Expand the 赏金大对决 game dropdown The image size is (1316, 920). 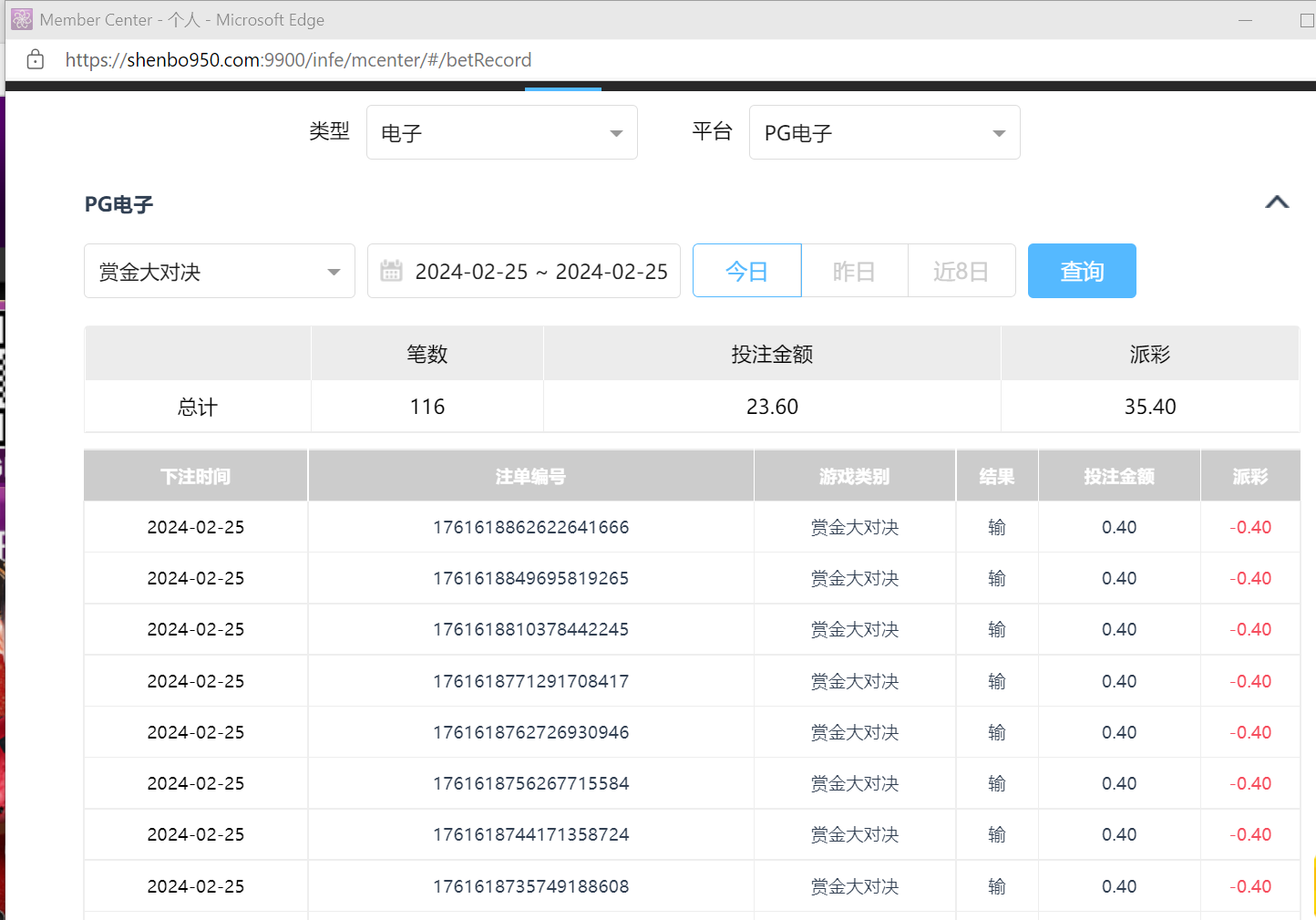220,272
